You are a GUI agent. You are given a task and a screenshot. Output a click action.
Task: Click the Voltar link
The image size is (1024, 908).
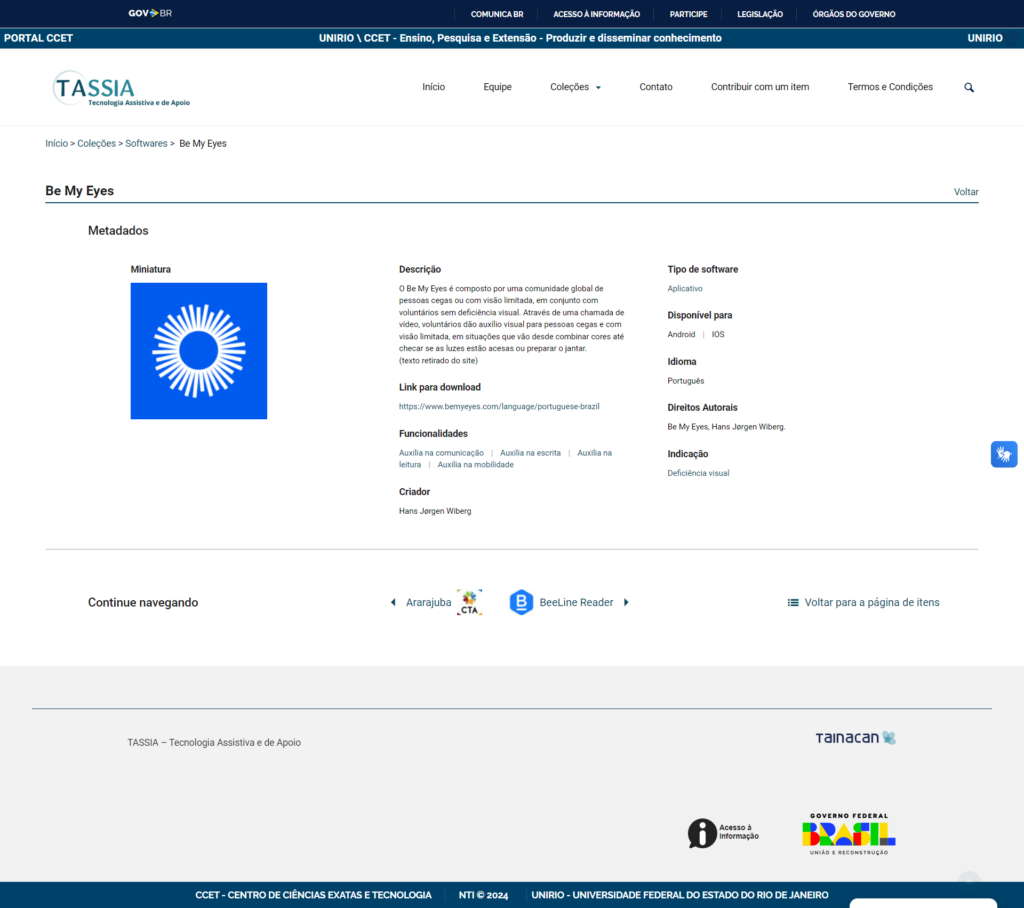[966, 192]
